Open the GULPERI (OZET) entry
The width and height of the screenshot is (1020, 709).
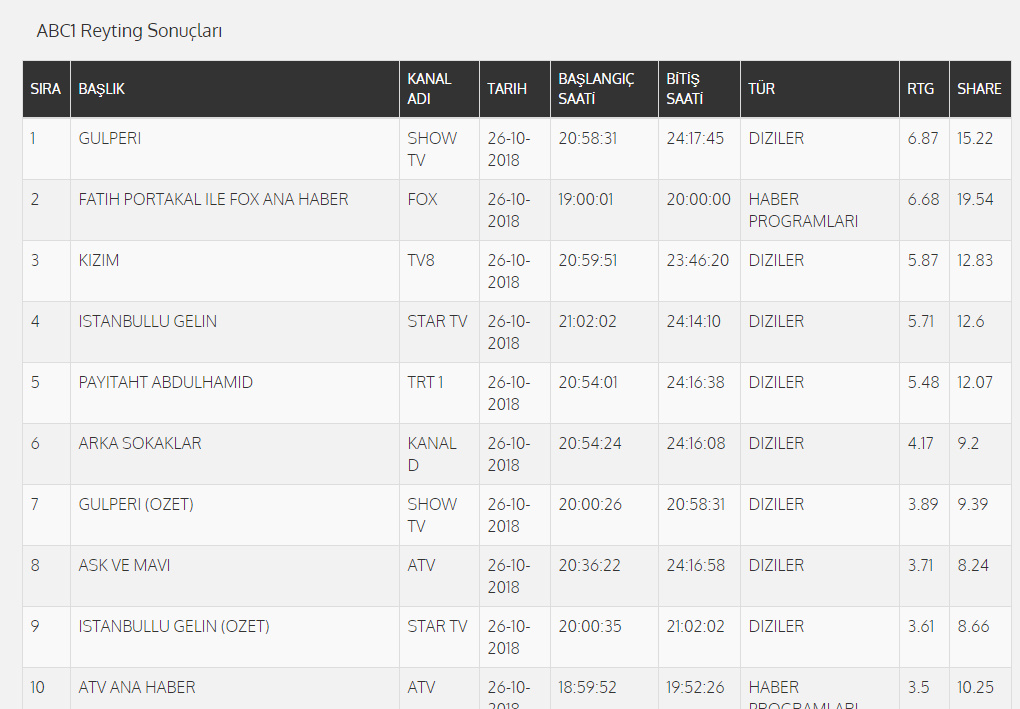tap(136, 505)
